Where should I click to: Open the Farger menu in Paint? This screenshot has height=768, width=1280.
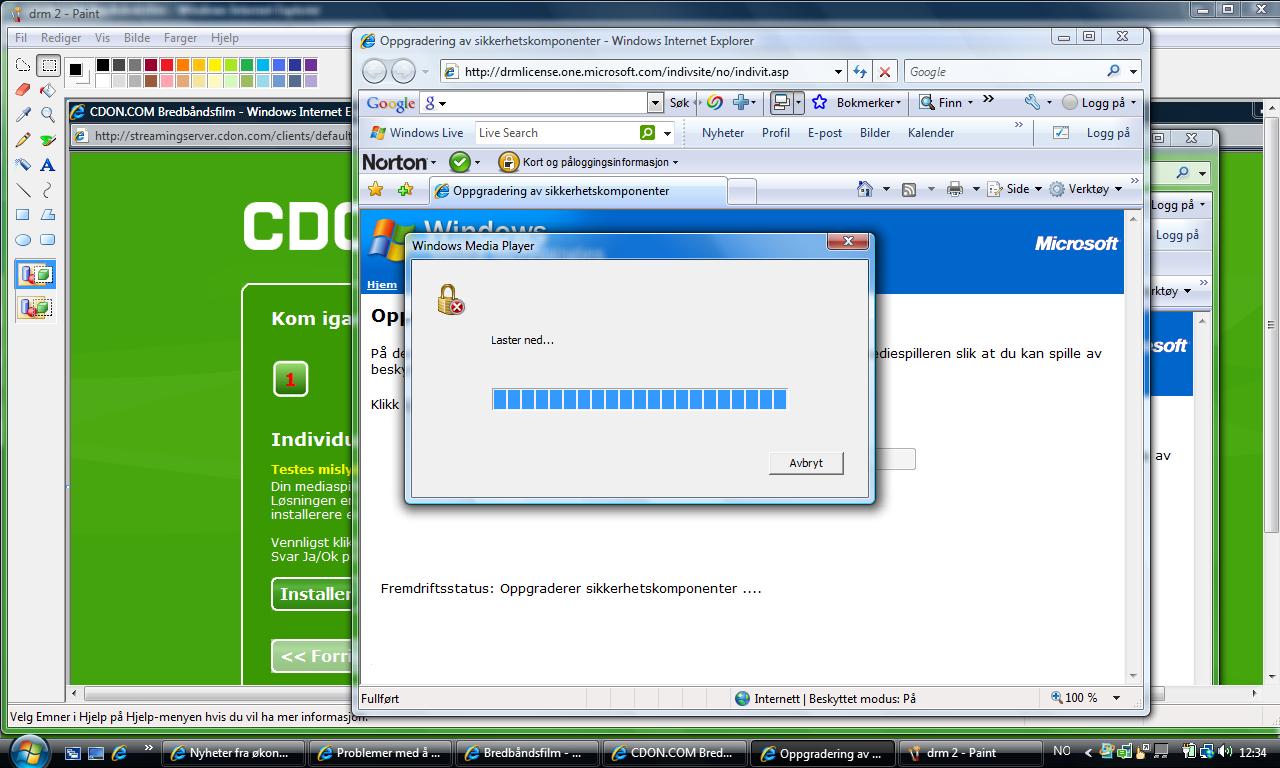click(x=180, y=38)
